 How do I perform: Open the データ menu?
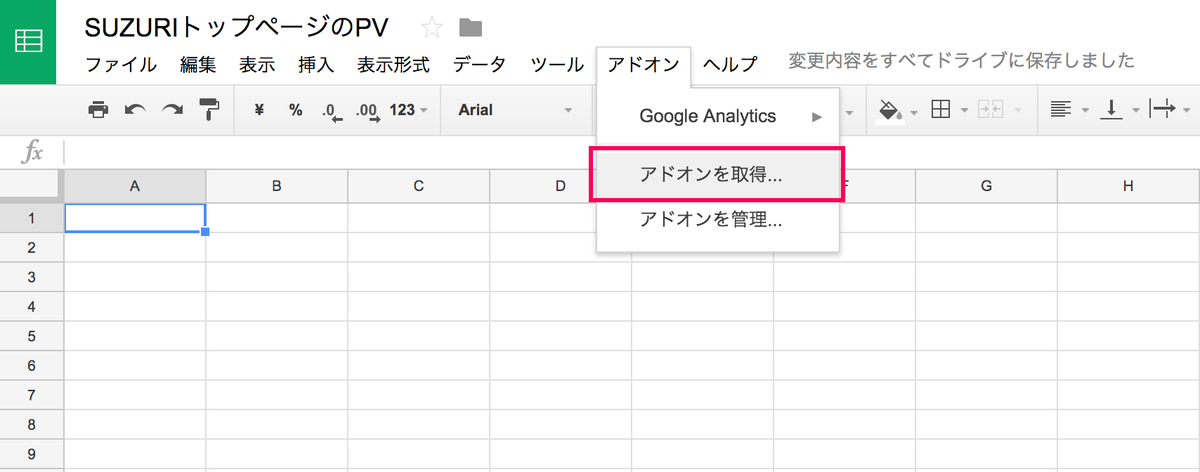(479, 64)
